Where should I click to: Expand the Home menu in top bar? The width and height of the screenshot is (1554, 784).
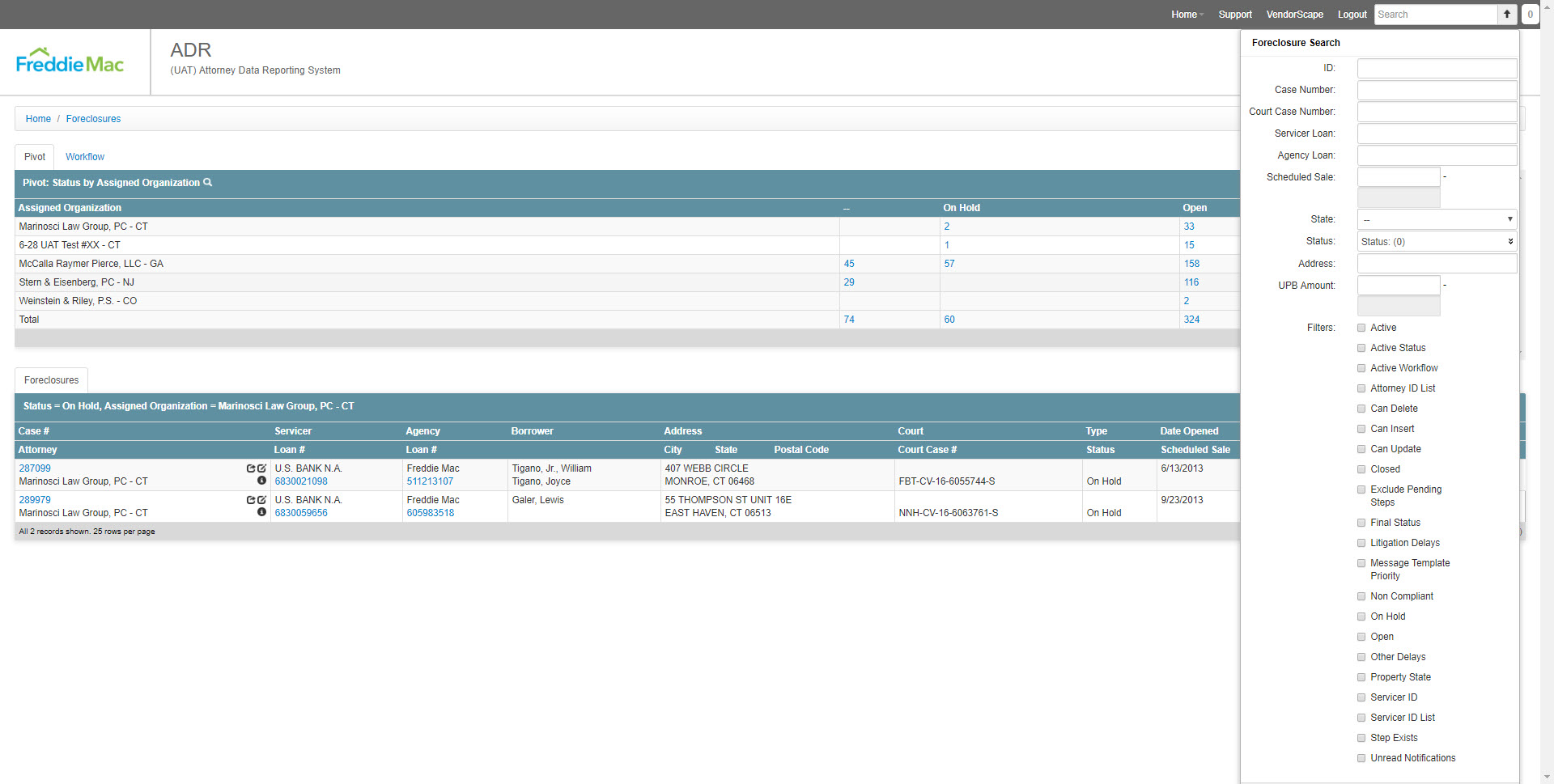[x=1187, y=15]
